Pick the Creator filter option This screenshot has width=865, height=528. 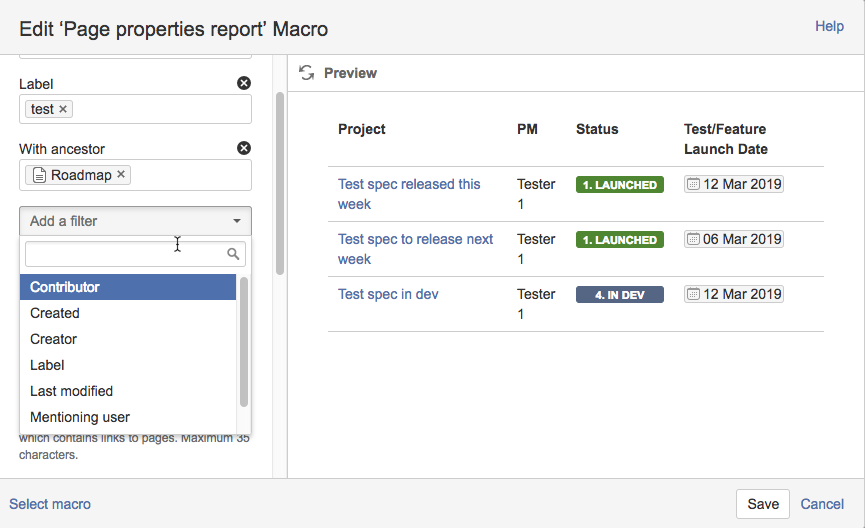128,339
